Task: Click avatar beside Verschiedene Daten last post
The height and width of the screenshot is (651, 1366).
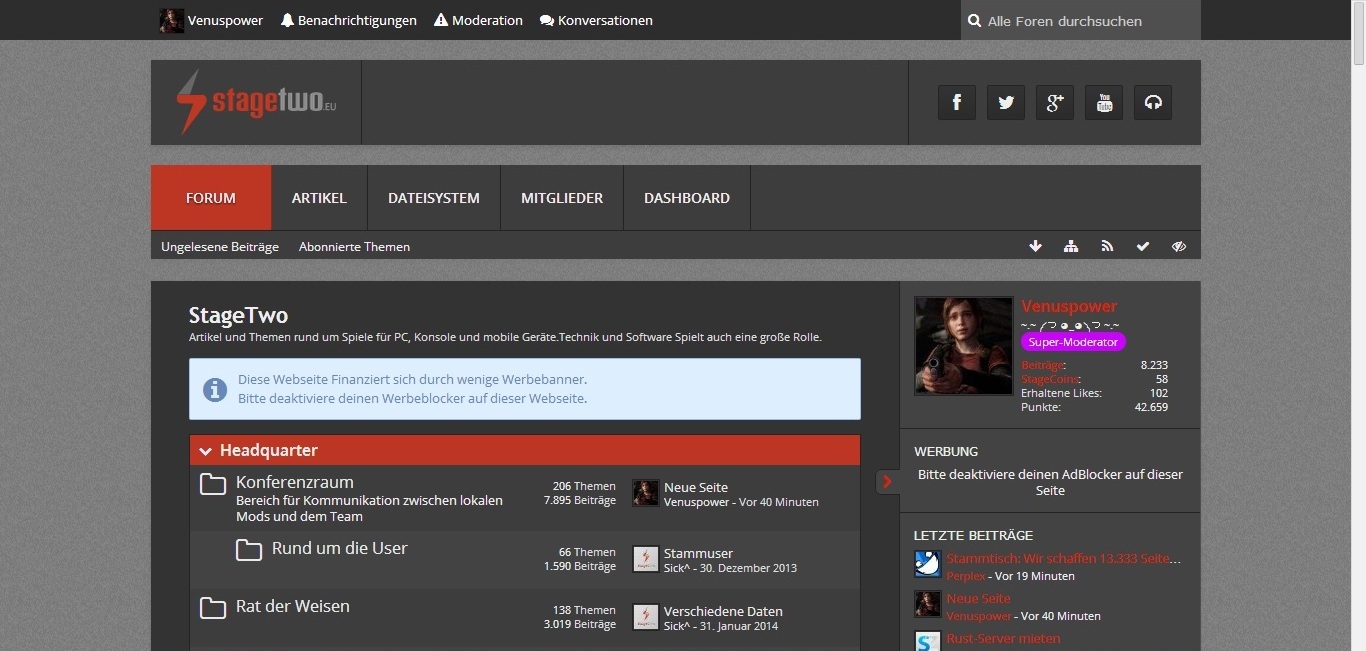Action: pyautogui.click(x=646, y=617)
